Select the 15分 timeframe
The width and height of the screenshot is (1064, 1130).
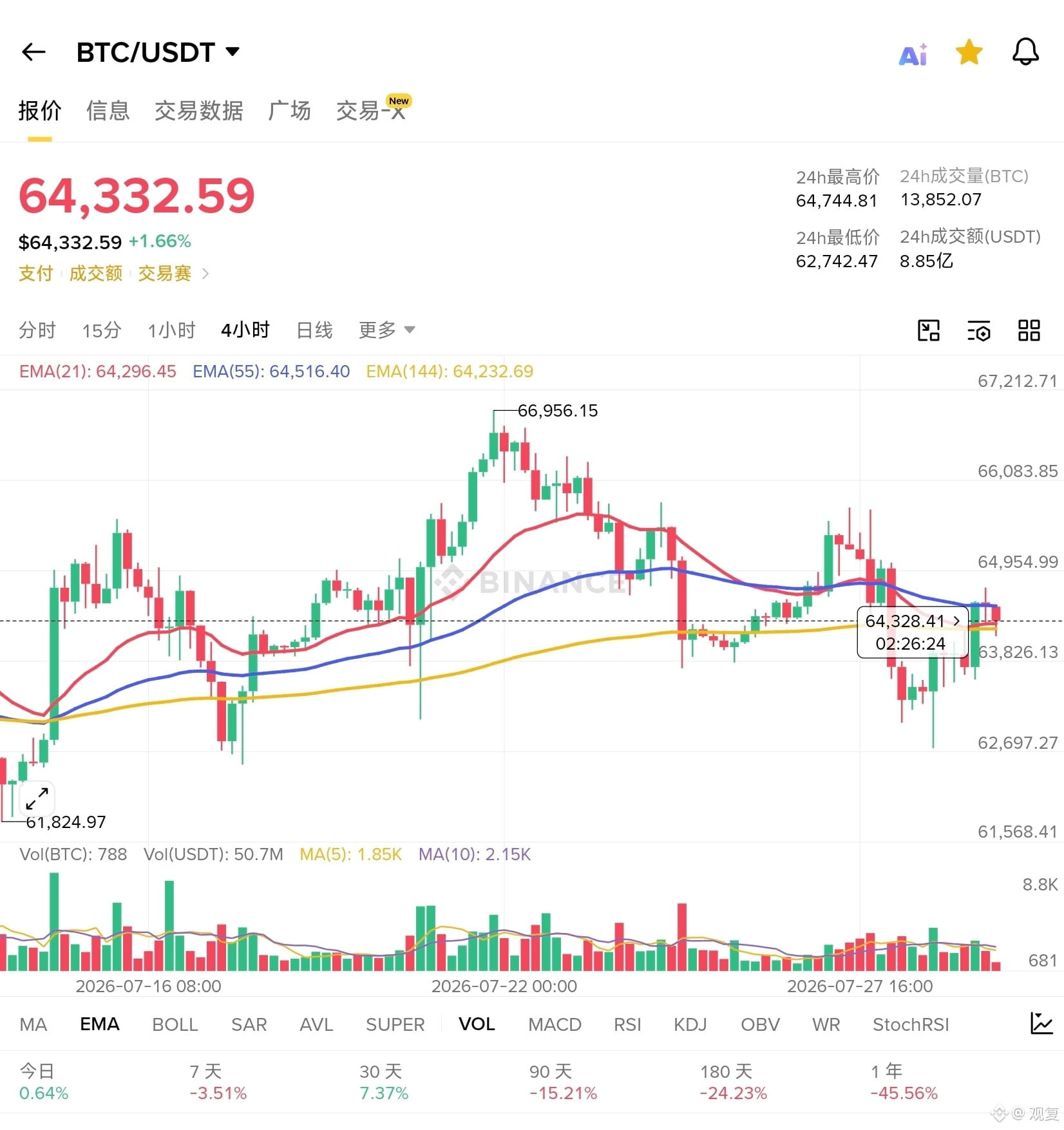click(101, 330)
